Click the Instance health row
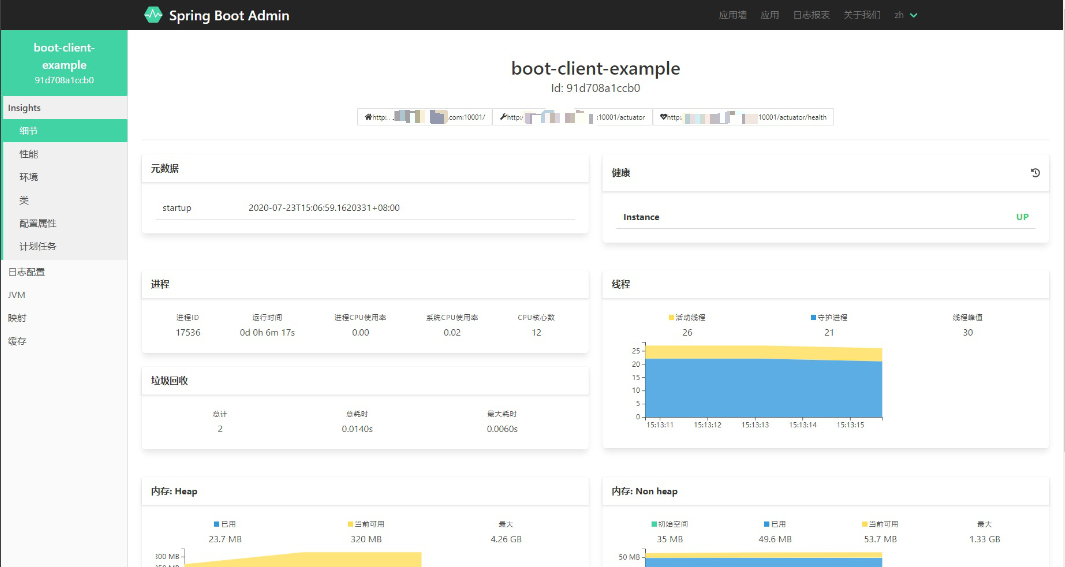 tap(825, 217)
